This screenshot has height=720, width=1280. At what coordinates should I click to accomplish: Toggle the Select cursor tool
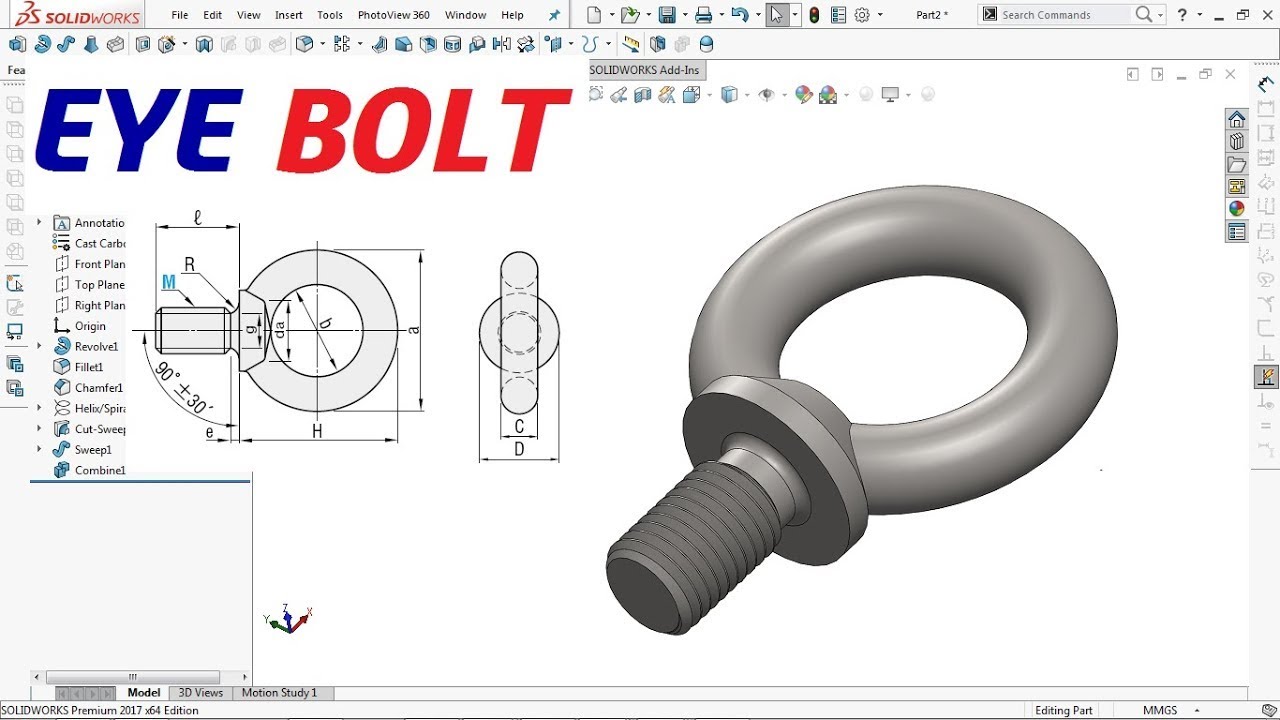777,15
